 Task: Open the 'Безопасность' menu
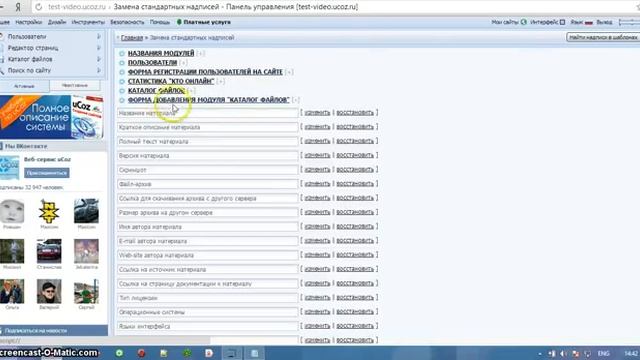point(127,22)
